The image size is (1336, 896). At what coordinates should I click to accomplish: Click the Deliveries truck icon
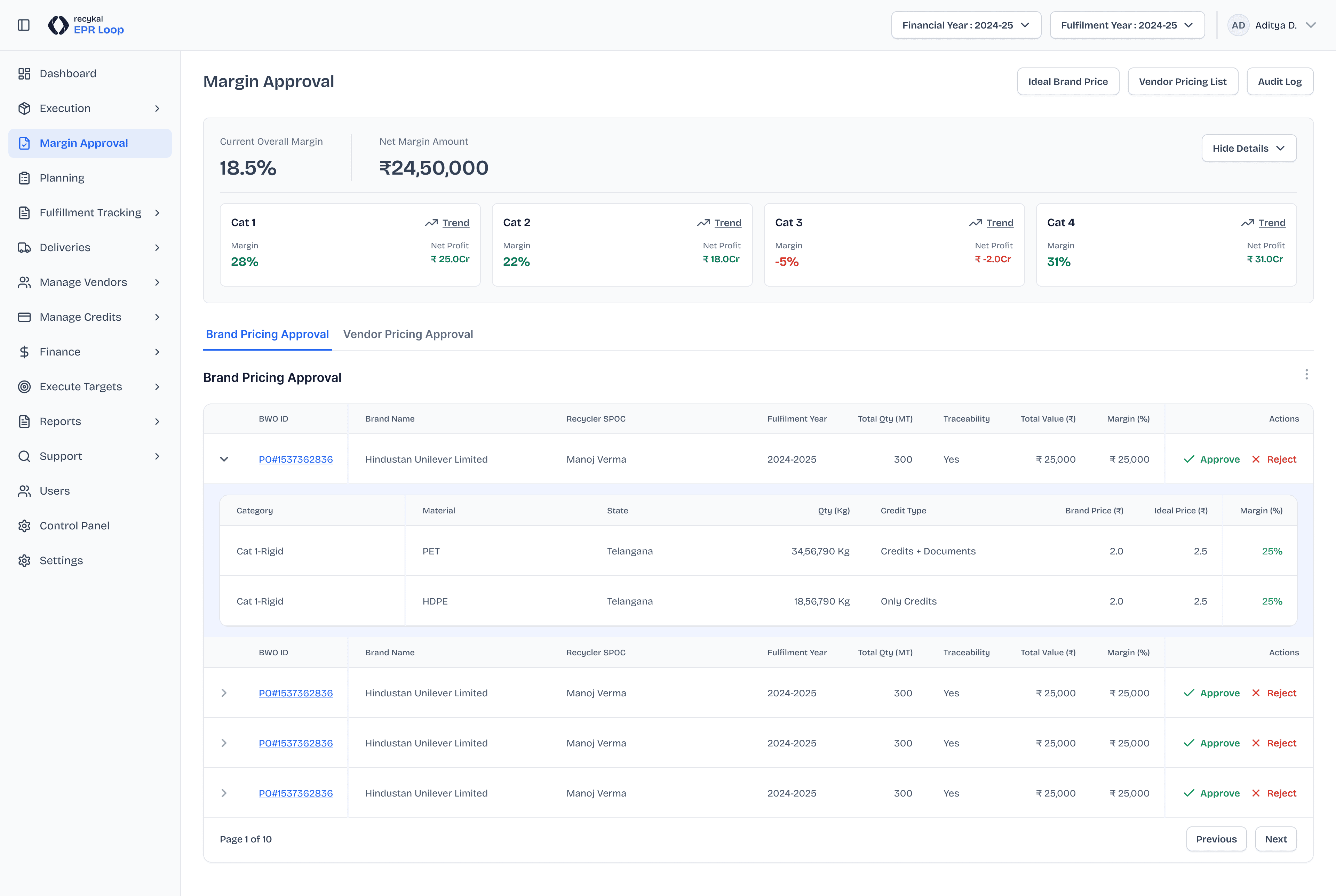[24, 247]
